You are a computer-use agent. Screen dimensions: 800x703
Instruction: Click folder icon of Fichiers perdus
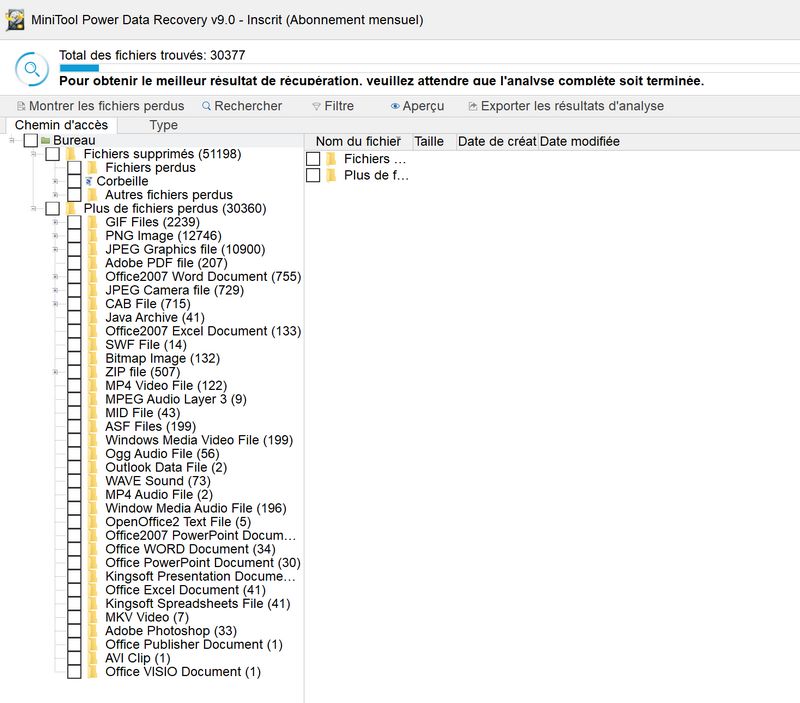click(93, 167)
